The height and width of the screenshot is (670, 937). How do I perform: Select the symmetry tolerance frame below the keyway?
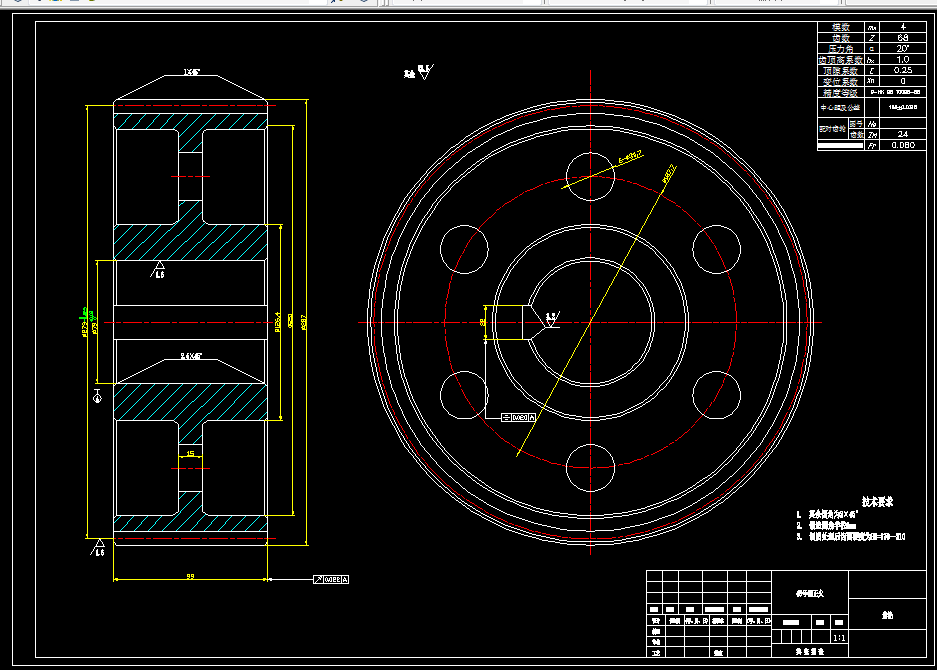(x=518, y=417)
